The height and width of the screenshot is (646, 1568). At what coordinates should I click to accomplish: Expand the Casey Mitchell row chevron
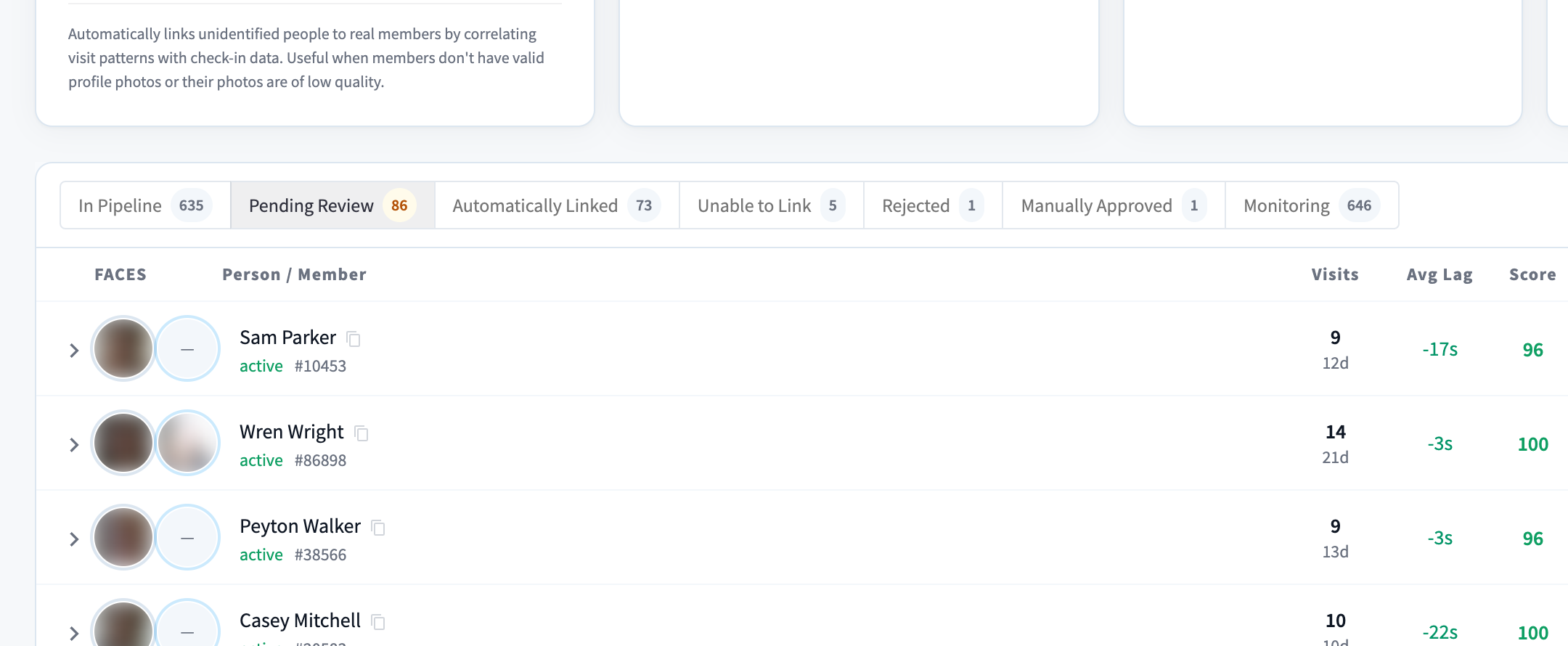point(73,634)
